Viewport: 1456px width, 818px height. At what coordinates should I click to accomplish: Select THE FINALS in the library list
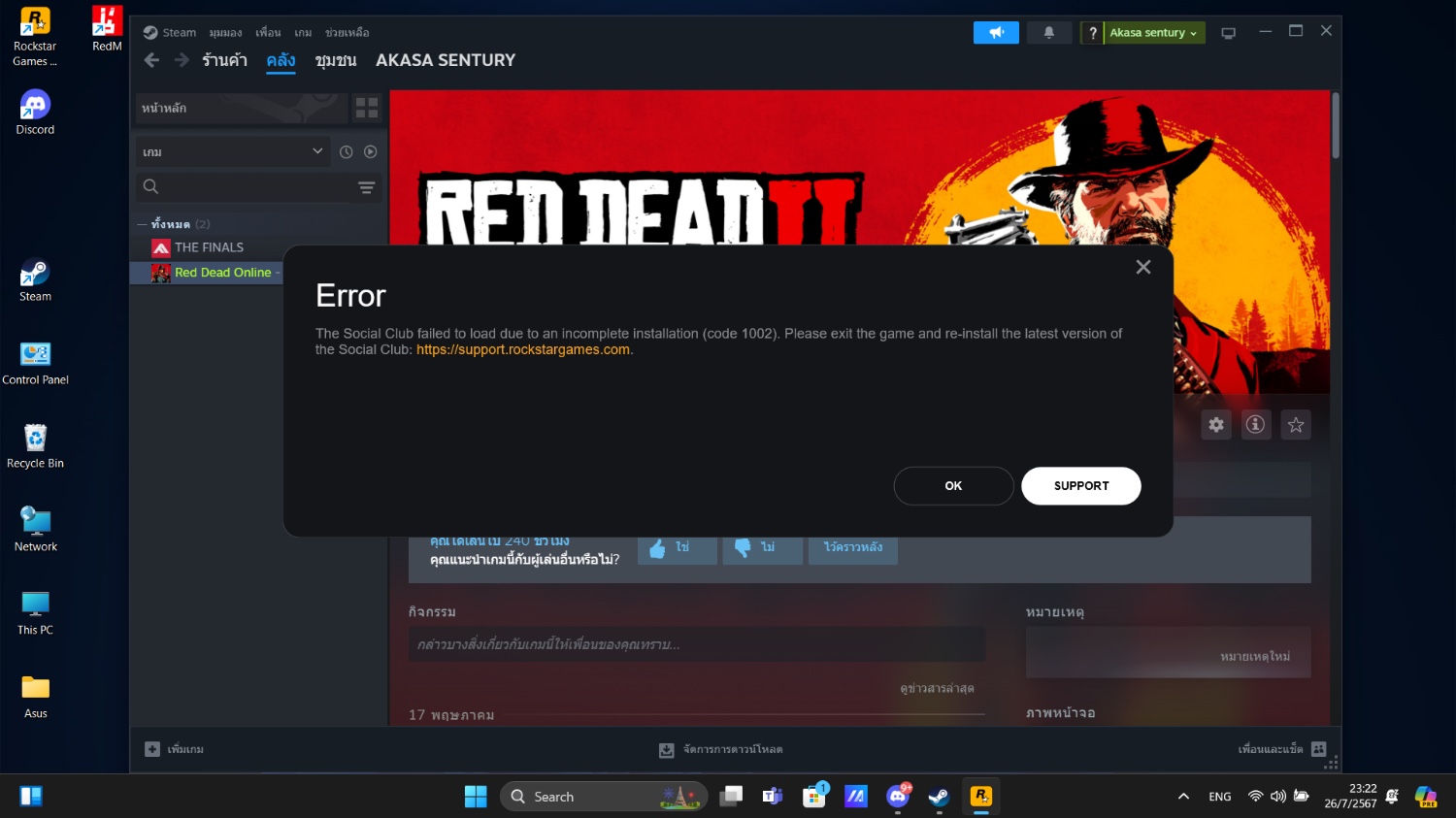click(x=209, y=247)
